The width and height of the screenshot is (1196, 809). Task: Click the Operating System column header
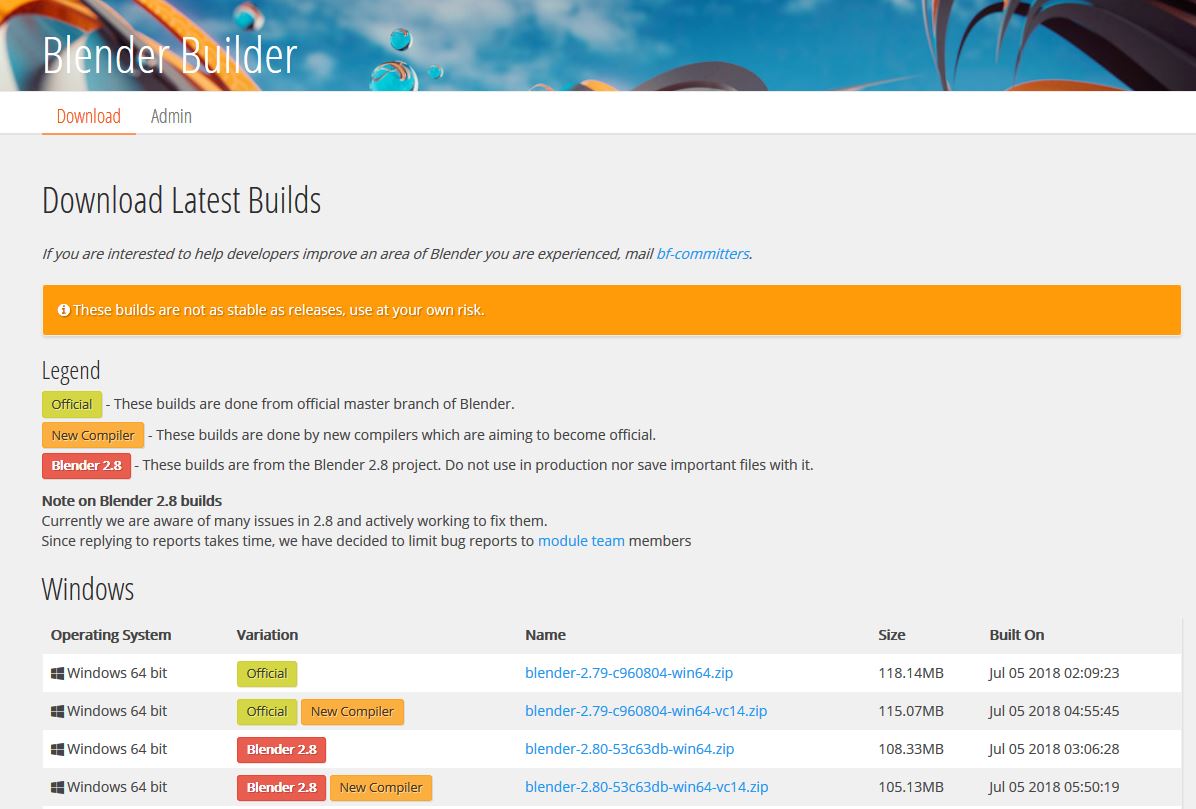tap(111, 634)
